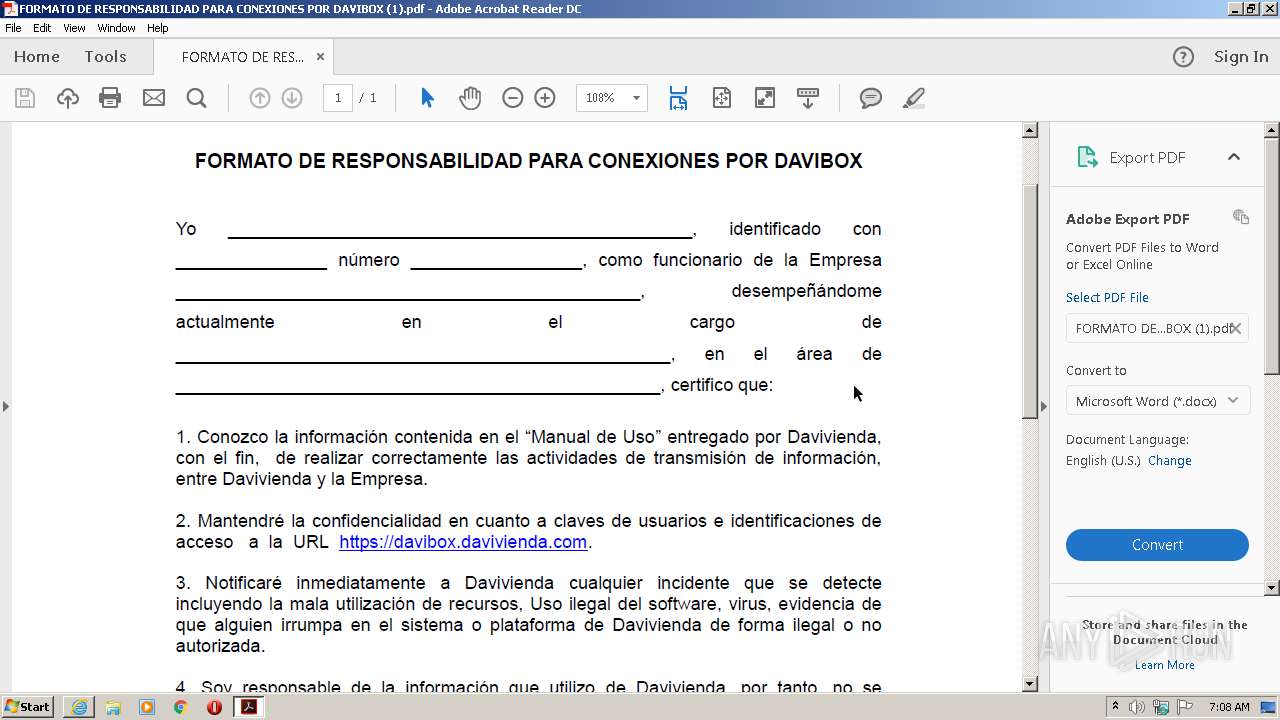Image resolution: width=1280 pixels, height=720 pixels.
Task: Click the Export PDF panel icon
Action: [x=1087, y=157]
